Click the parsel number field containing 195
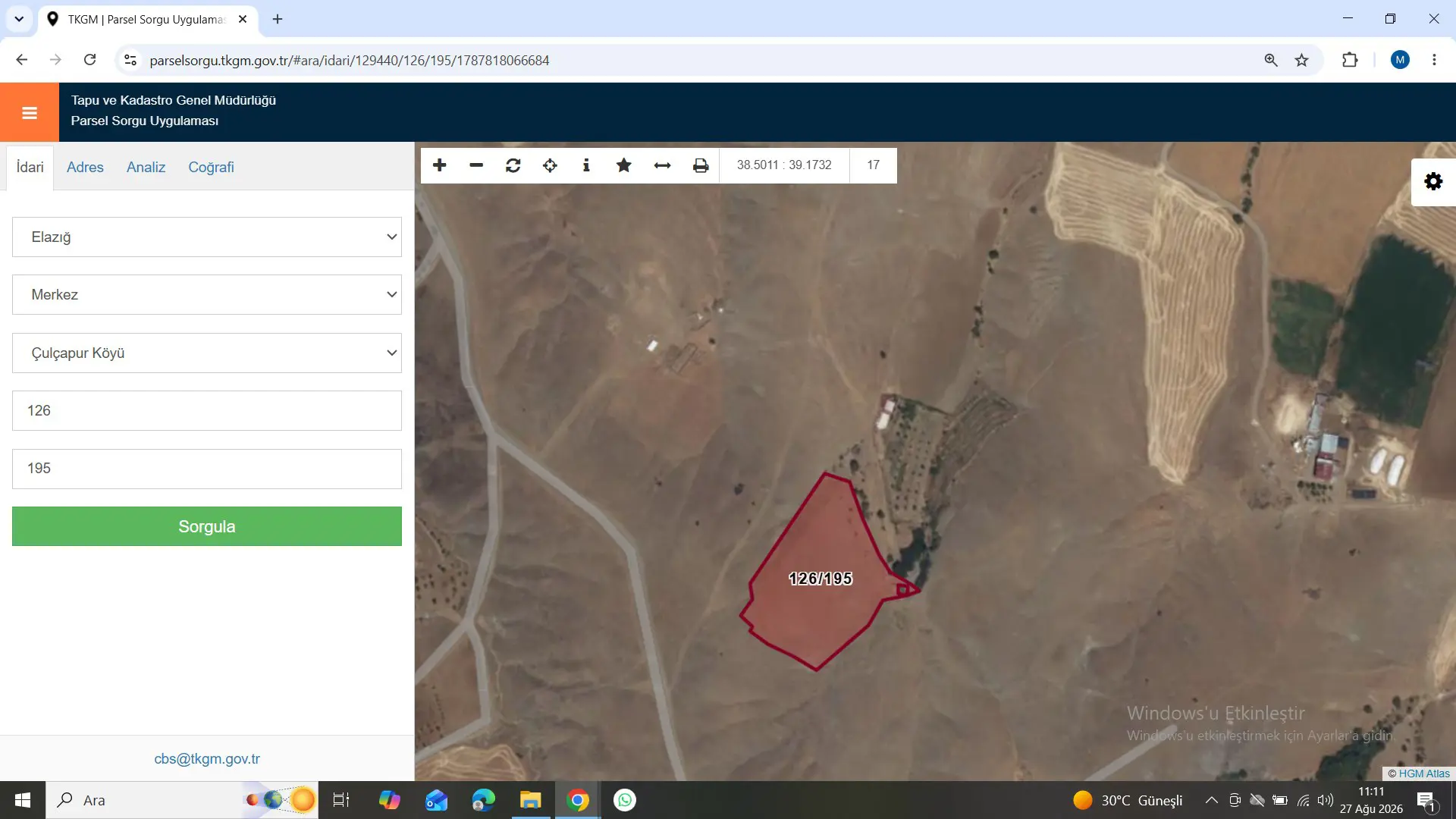This screenshot has width=1456, height=819. 207,468
